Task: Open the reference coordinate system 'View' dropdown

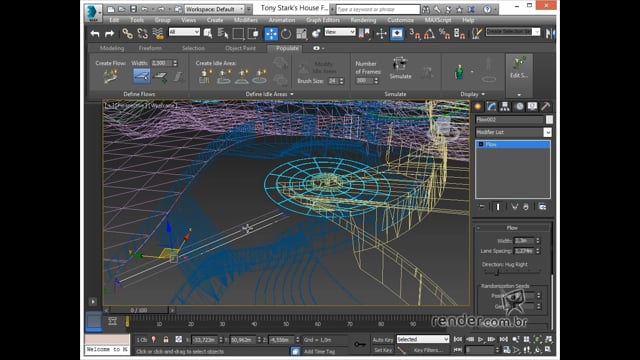Action: tap(340, 32)
